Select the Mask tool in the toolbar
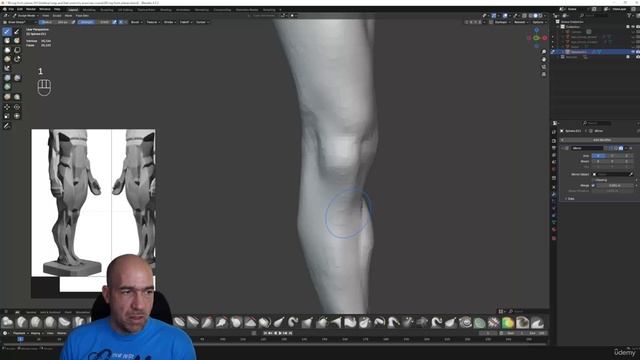Image resolution: width=640 pixels, height=360 pixels. coord(7,40)
